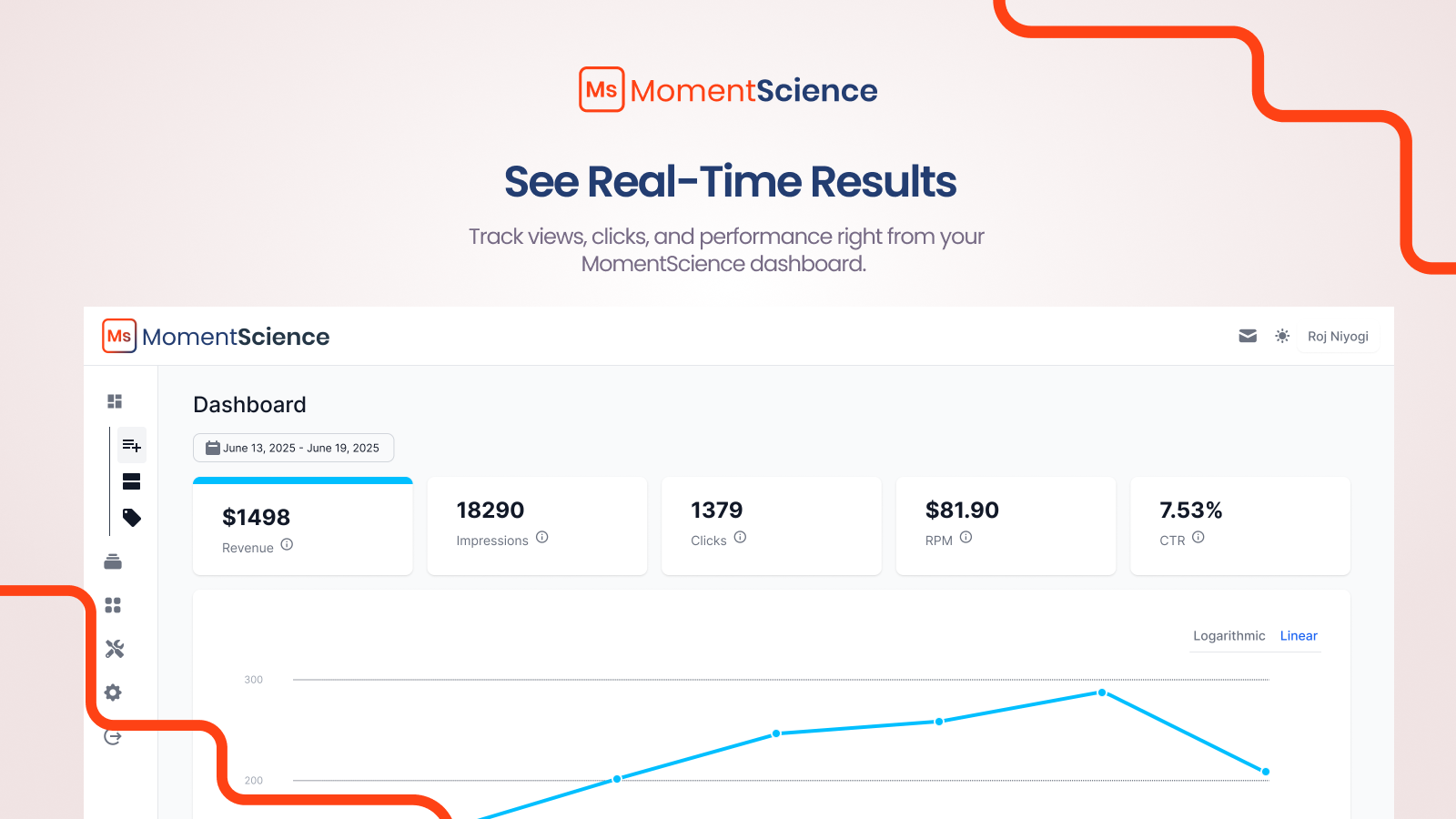This screenshot has width=1456, height=819.
Task: Switch chart scale to Linear
Action: (x=1299, y=636)
